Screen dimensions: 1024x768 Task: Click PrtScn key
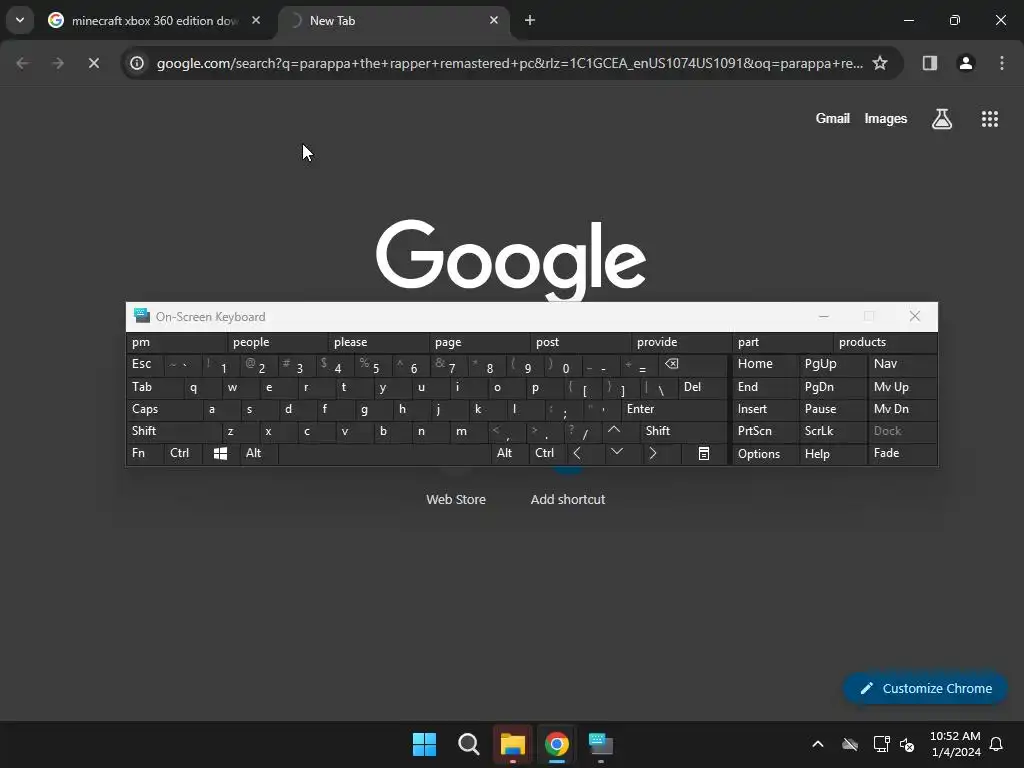[x=765, y=431]
